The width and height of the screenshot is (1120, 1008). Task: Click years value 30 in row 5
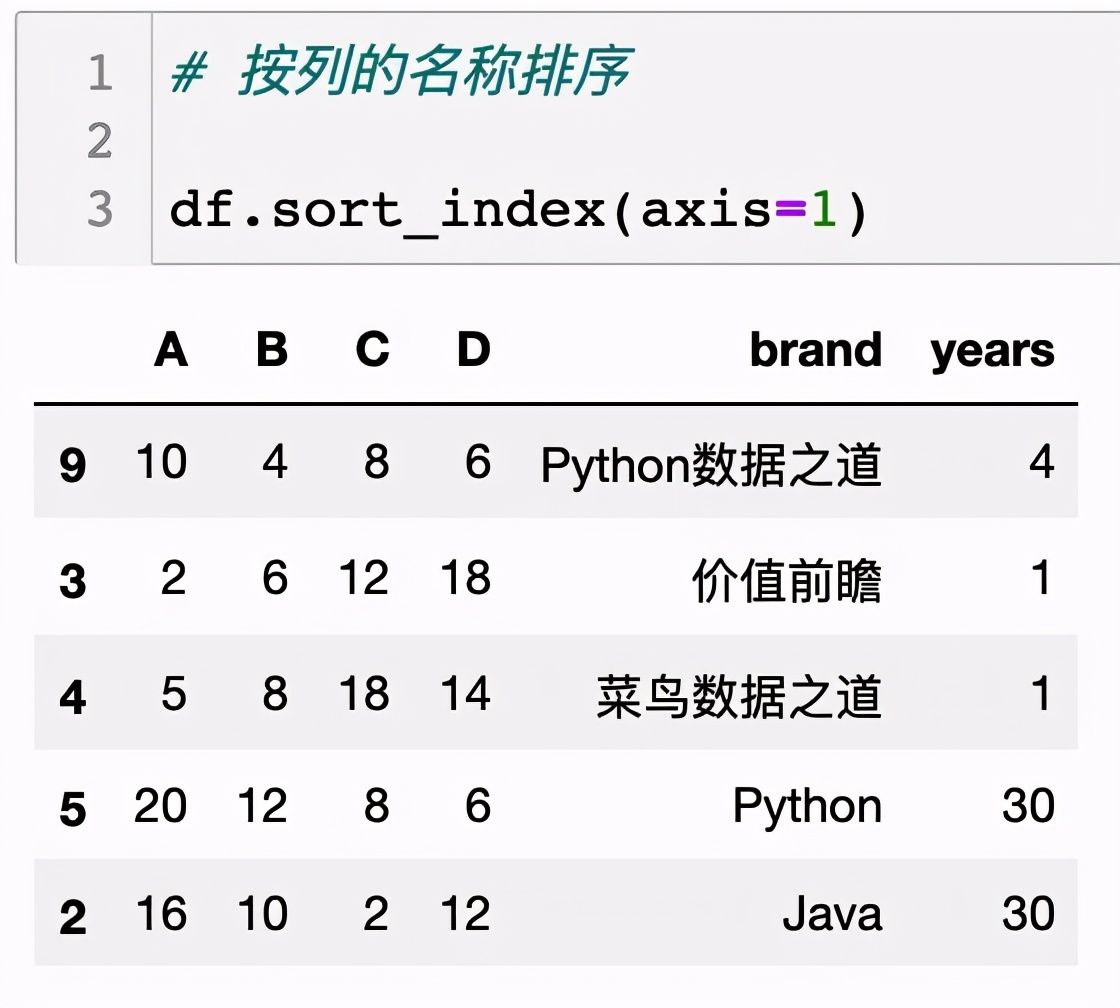coord(1029,805)
